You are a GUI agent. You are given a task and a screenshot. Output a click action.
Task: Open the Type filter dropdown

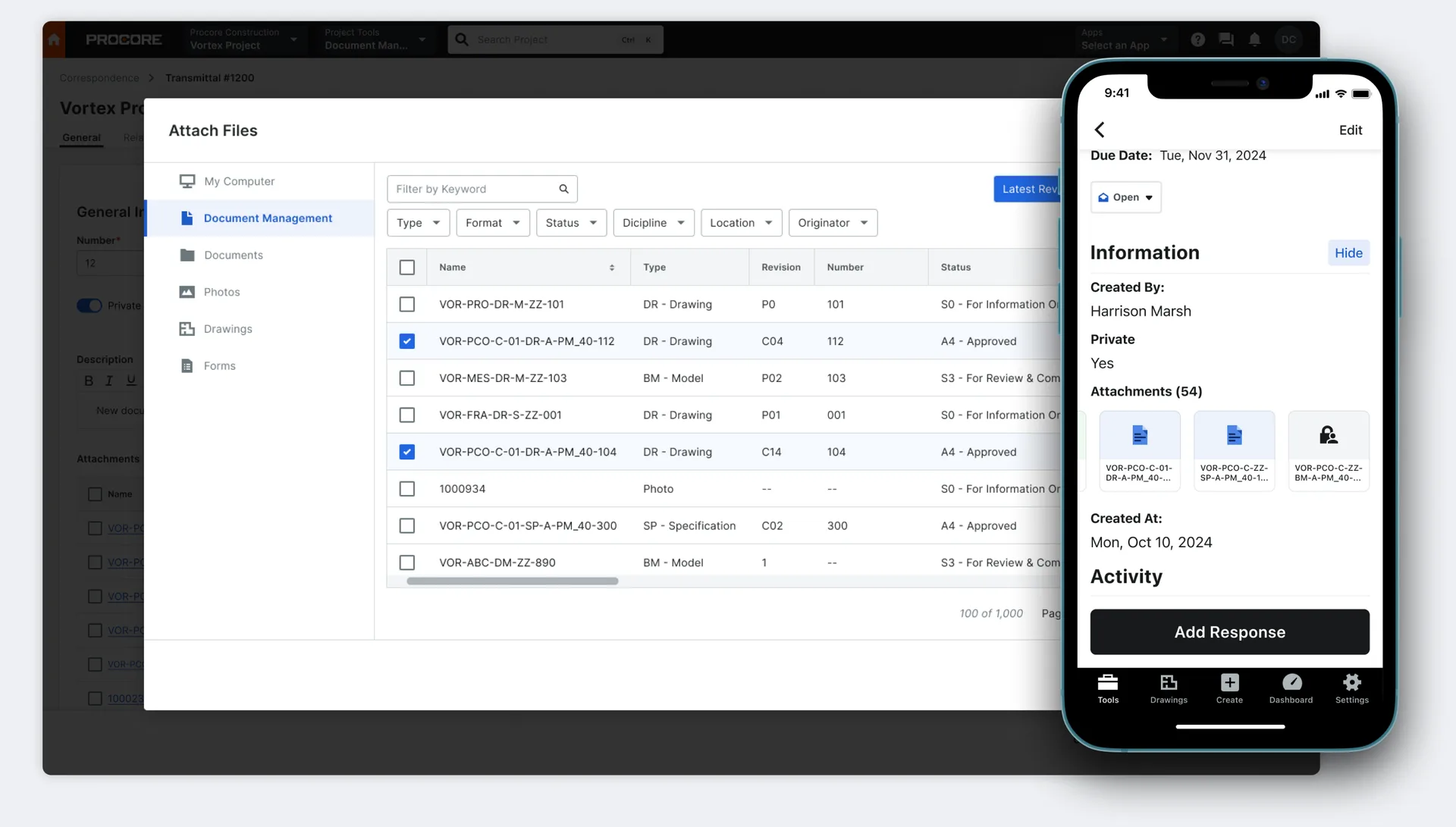click(x=419, y=223)
